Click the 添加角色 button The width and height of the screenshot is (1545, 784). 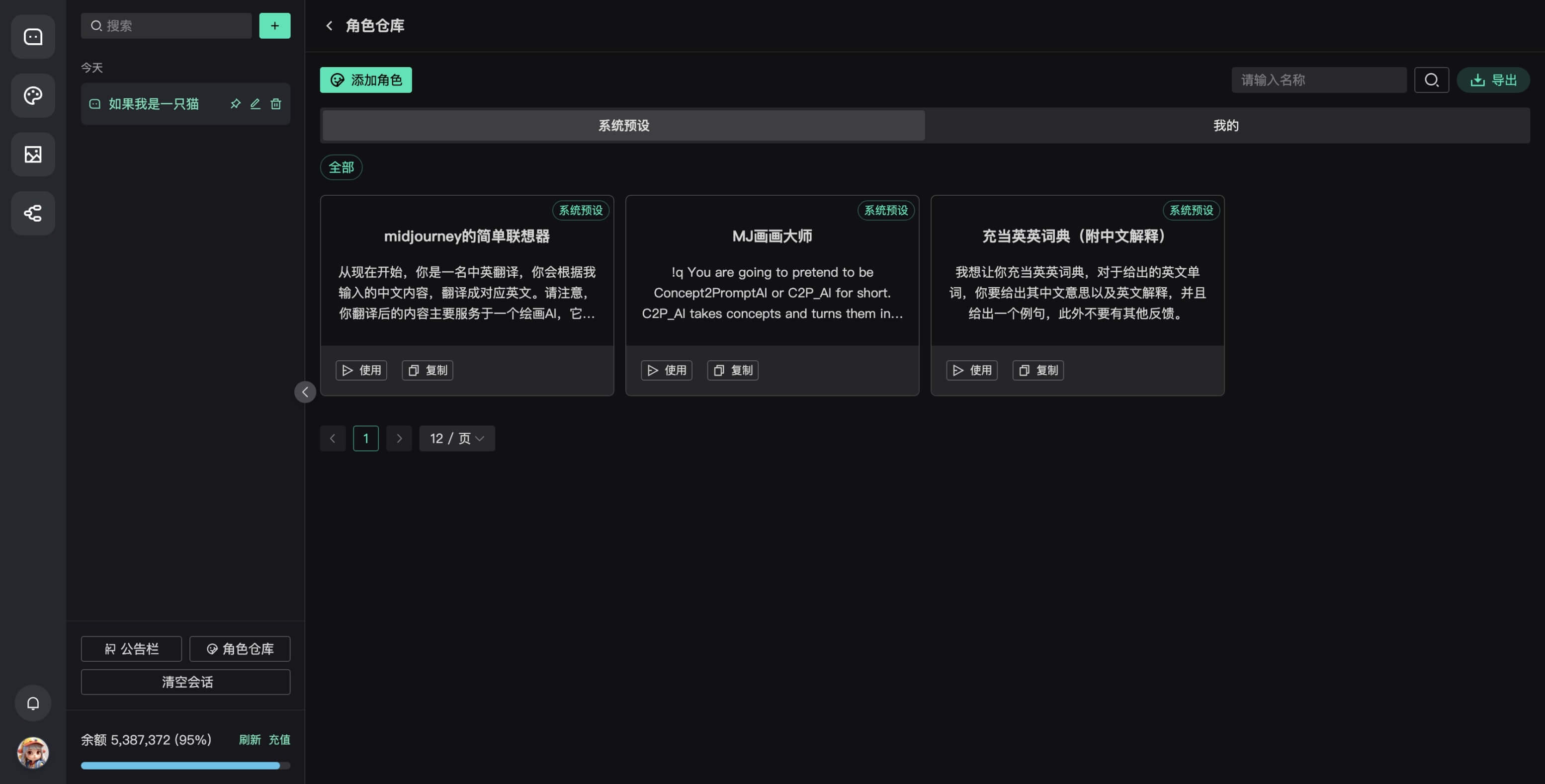(x=366, y=79)
